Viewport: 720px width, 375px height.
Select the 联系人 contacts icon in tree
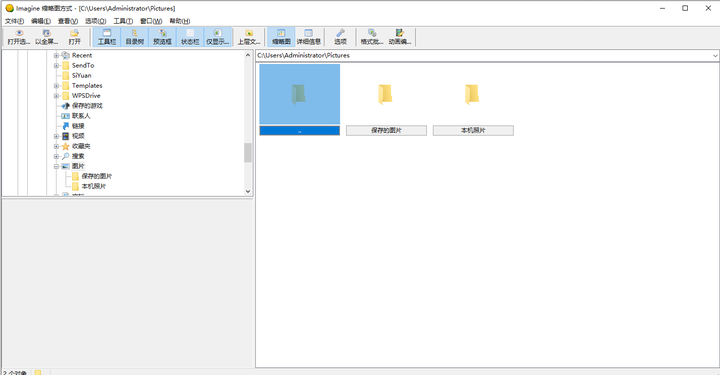(66, 116)
